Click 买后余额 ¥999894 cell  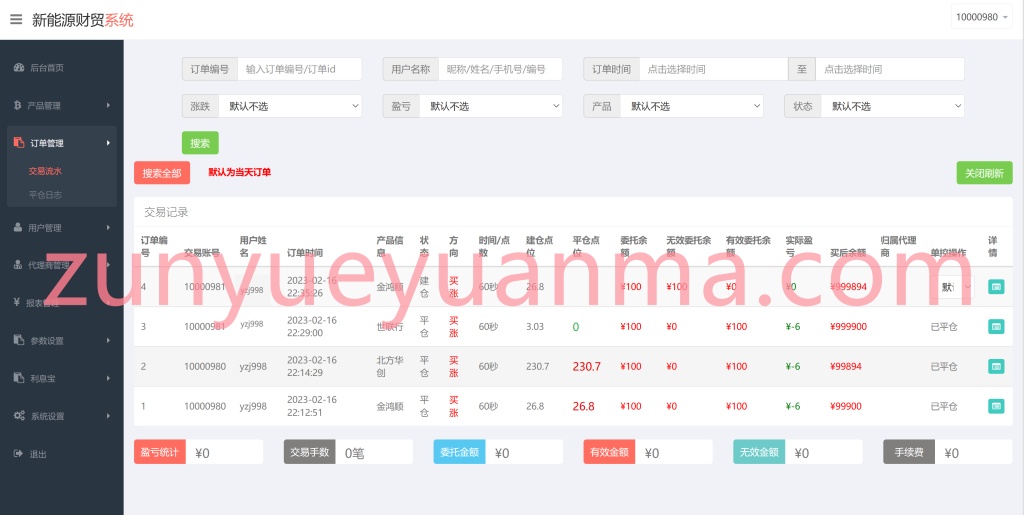pos(848,287)
